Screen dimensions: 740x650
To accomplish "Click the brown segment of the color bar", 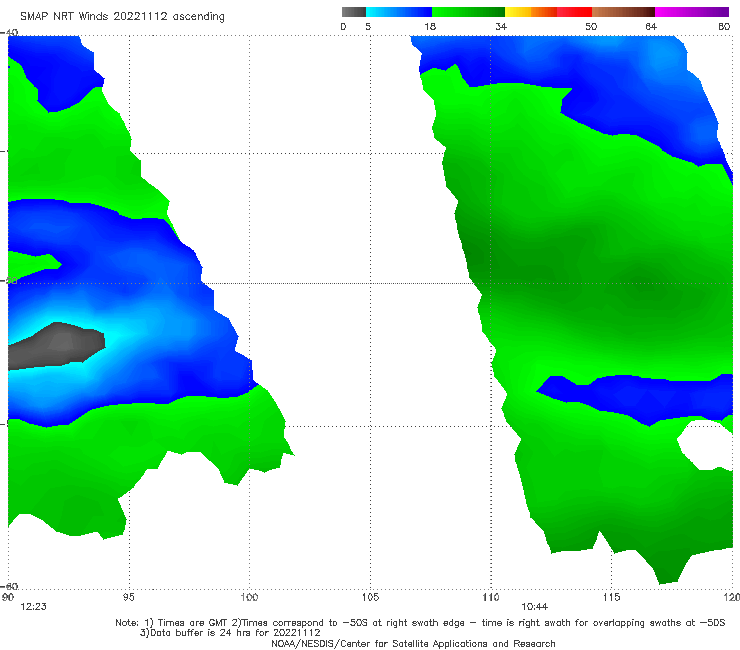I will point(623,12).
